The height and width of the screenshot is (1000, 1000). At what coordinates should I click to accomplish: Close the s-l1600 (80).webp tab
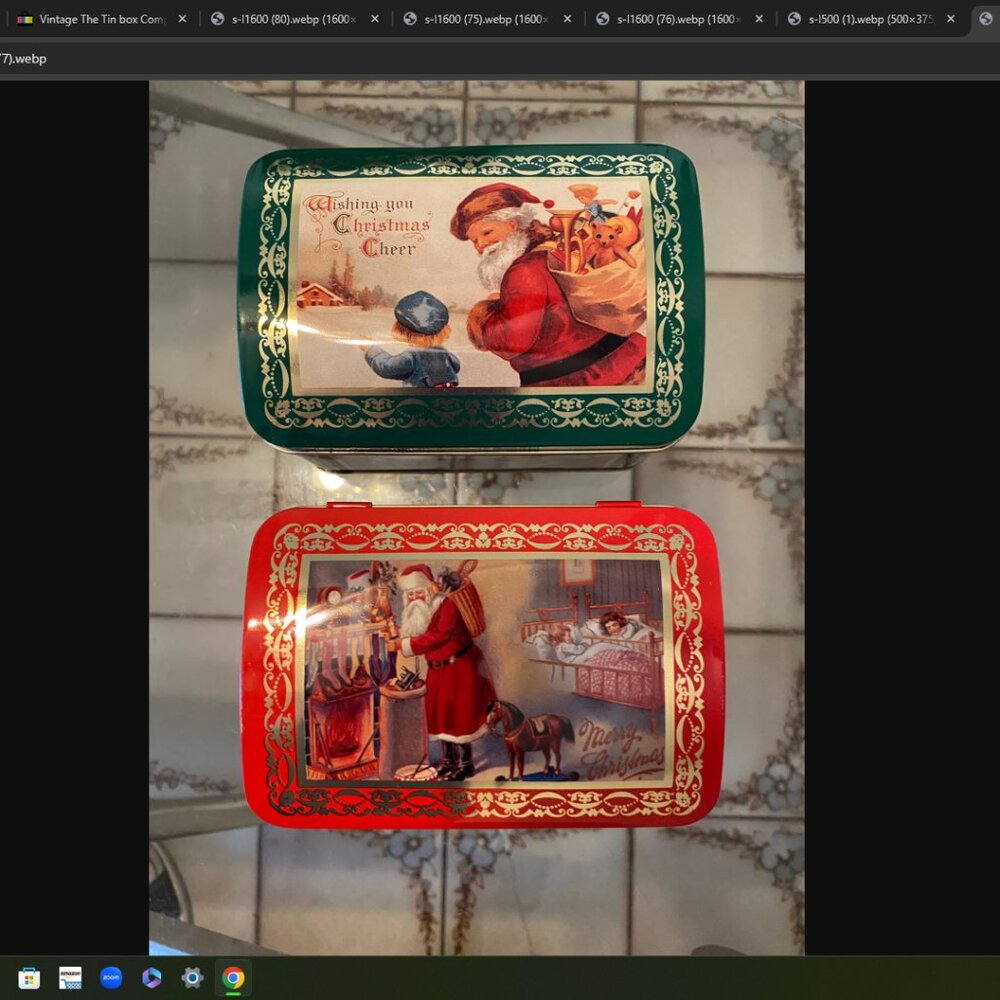pyautogui.click(x=375, y=19)
